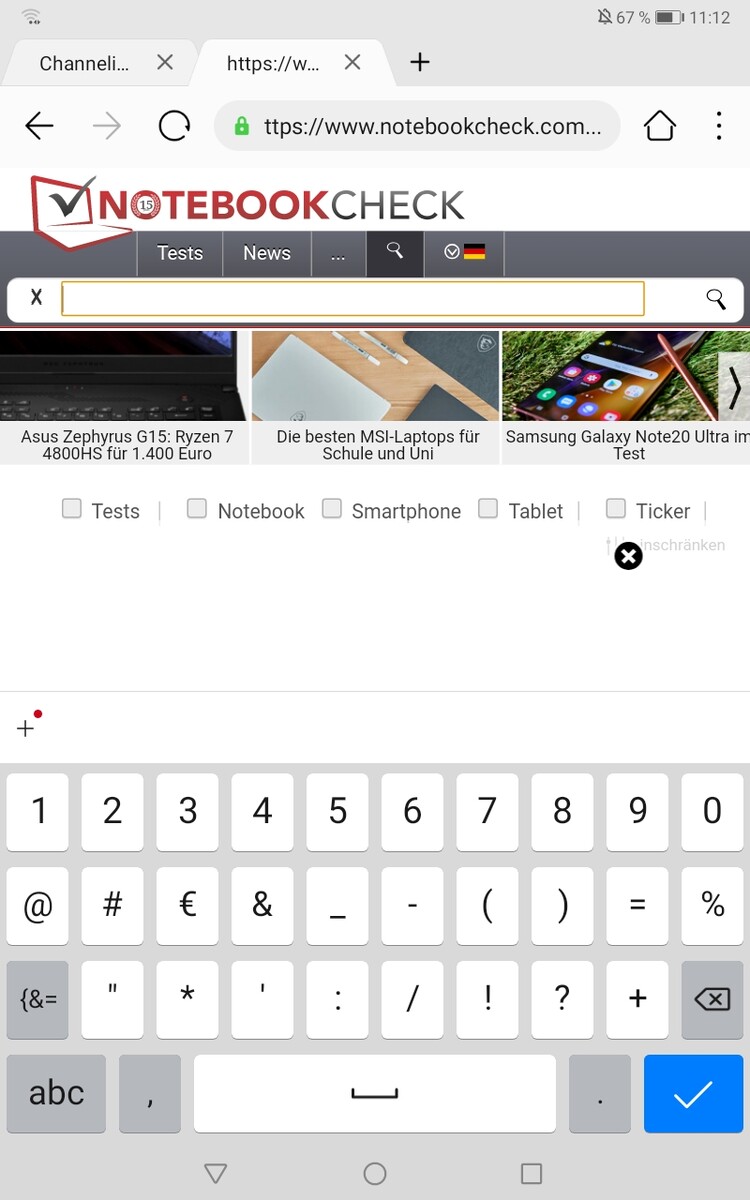Switch keyboard to abc letters

tap(56, 1094)
